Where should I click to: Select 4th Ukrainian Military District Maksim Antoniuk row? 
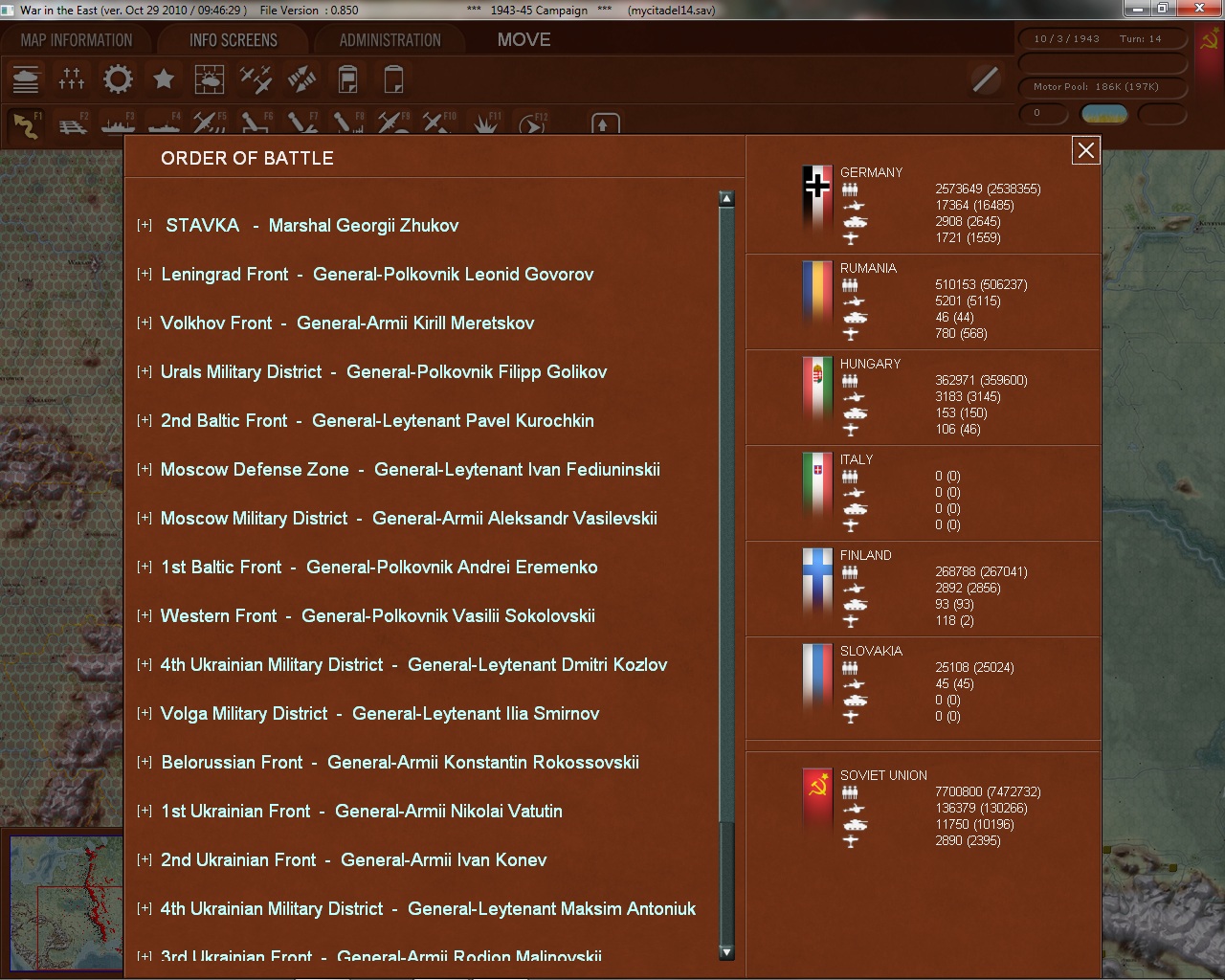[428, 908]
